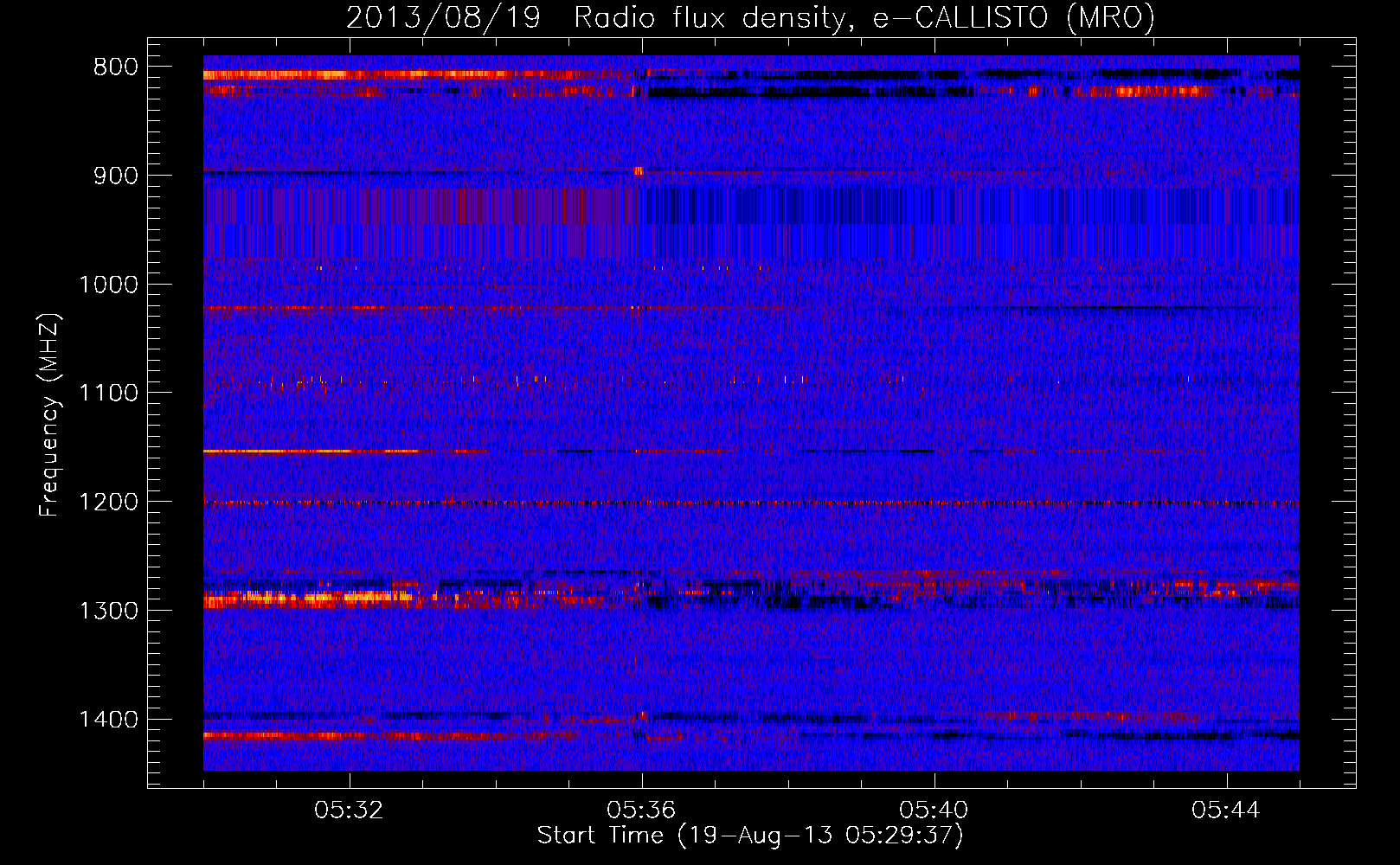Click the Frequency (MHZ) axis title
The width and height of the screenshot is (1400, 865).
(x=49, y=415)
